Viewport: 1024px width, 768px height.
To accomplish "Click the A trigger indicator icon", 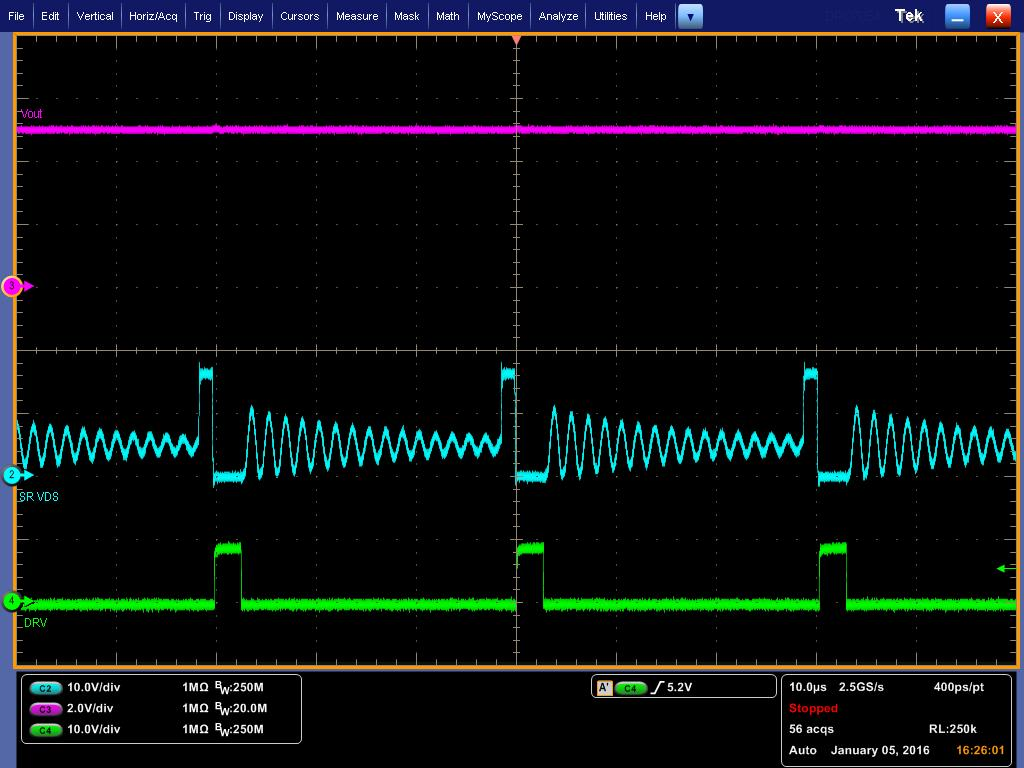I will [x=604, y=686].
